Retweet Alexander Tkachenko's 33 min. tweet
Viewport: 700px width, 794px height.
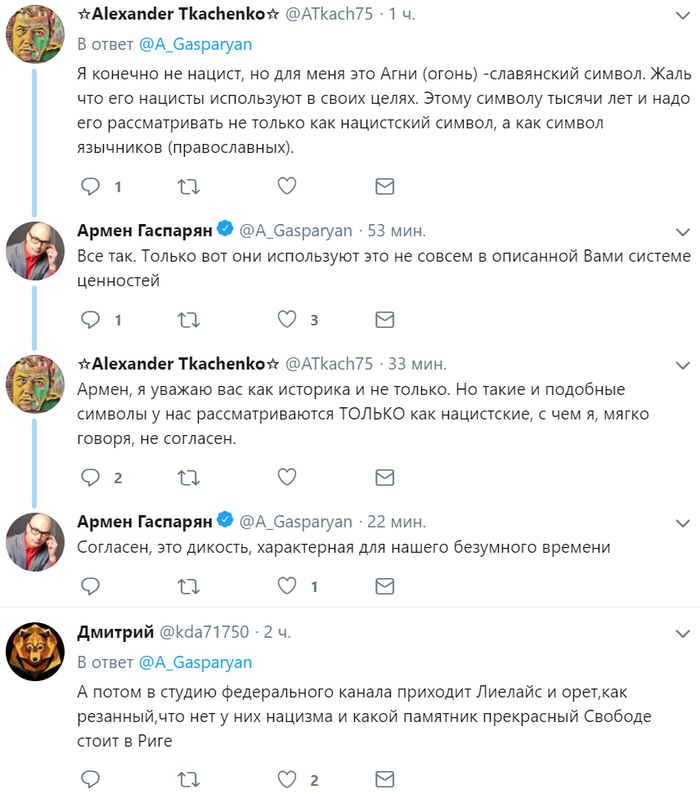188,477
